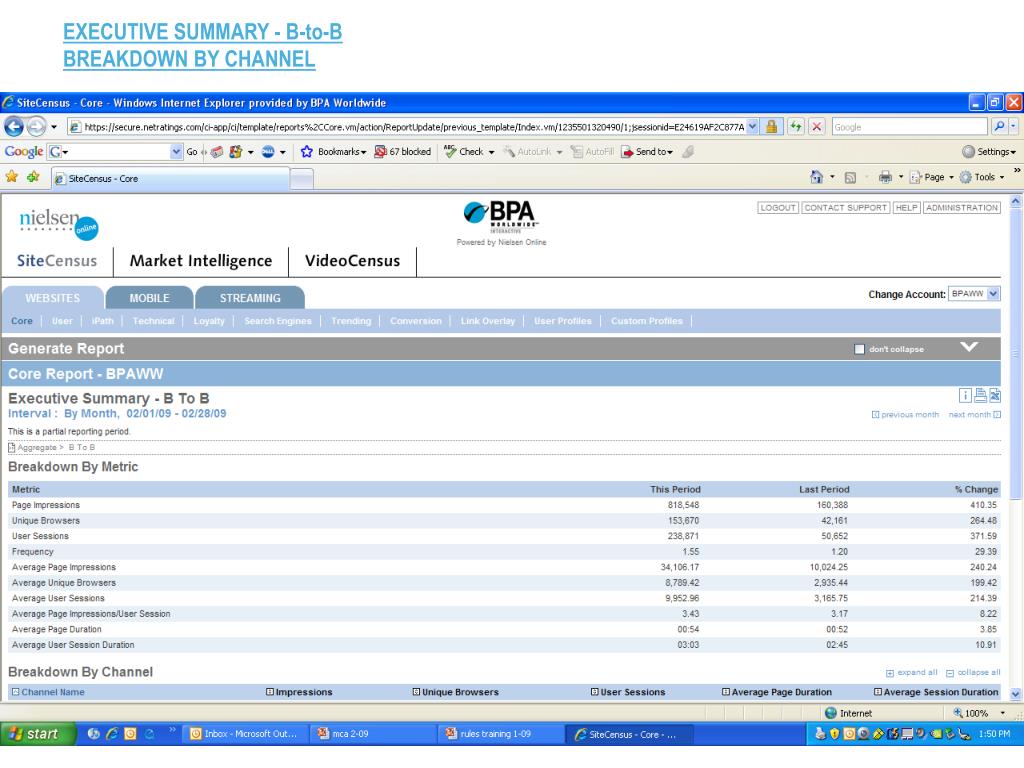Image resolution: width=1024 pixels, height=768 pixels.
Task: Click the CONTACT SUPPORT button
Action: 846,208
